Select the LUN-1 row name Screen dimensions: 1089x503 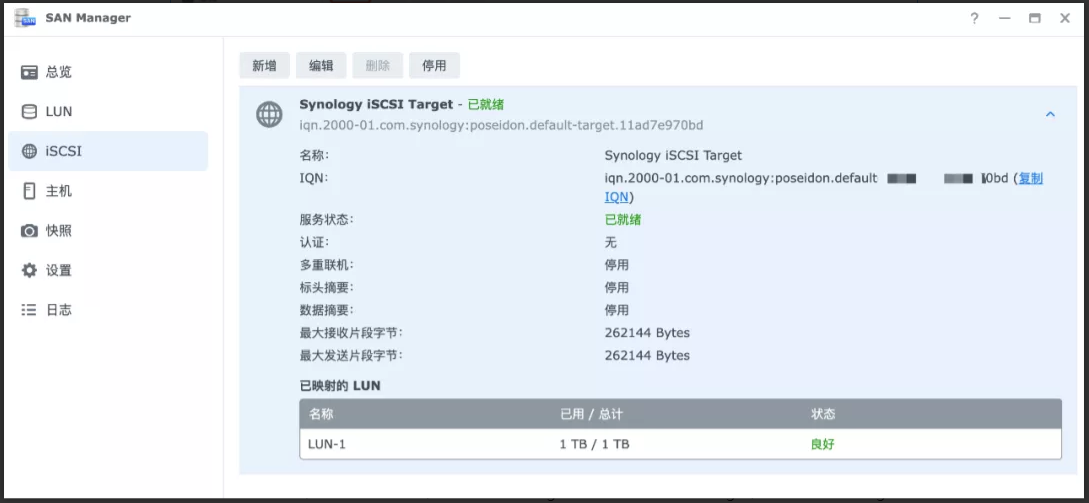coord(327,444)
